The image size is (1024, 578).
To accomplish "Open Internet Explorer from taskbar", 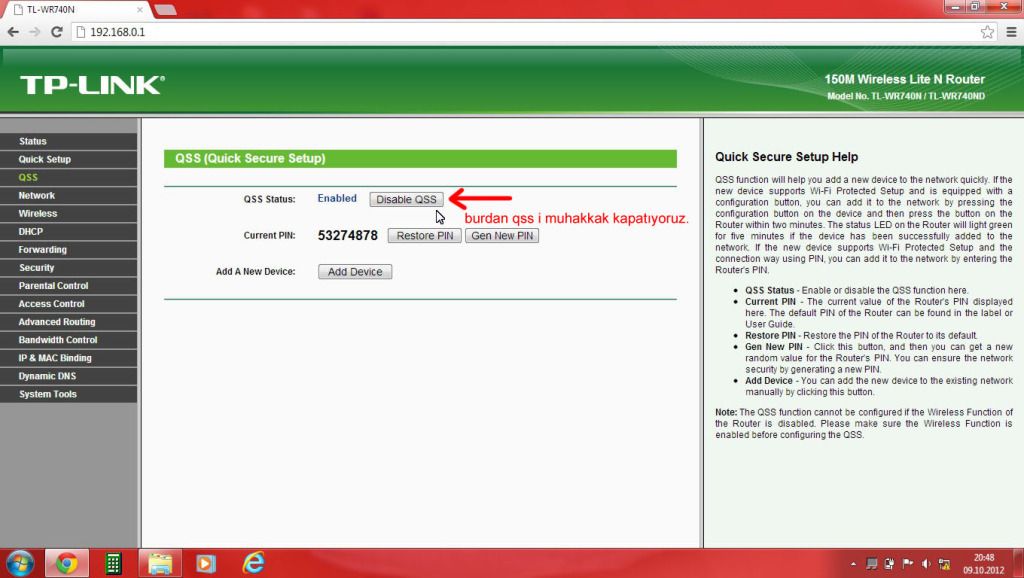I will 253,563.
